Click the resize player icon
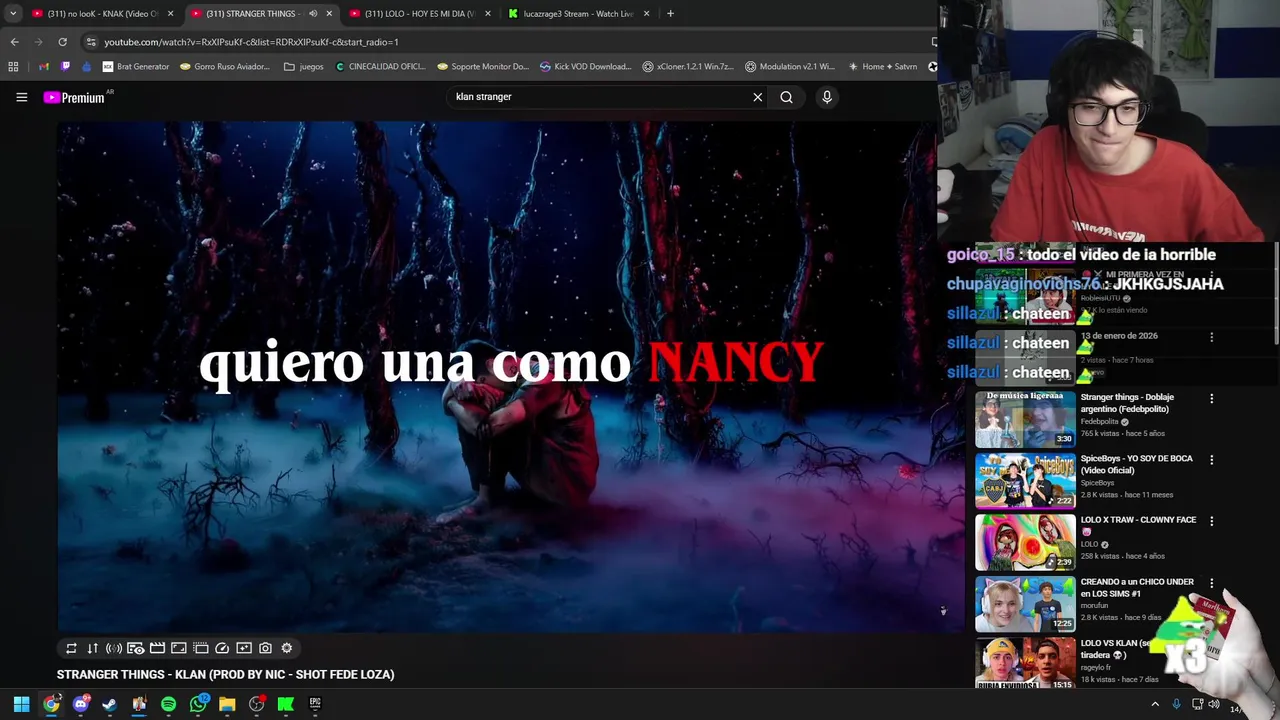1280x720 pixels. click(x=179, y=648)
